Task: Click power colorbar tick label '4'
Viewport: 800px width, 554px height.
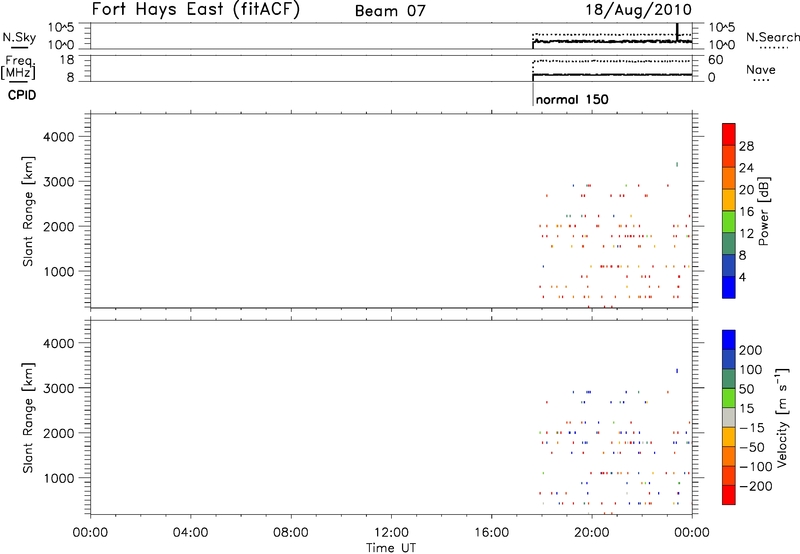Action: 742,278
